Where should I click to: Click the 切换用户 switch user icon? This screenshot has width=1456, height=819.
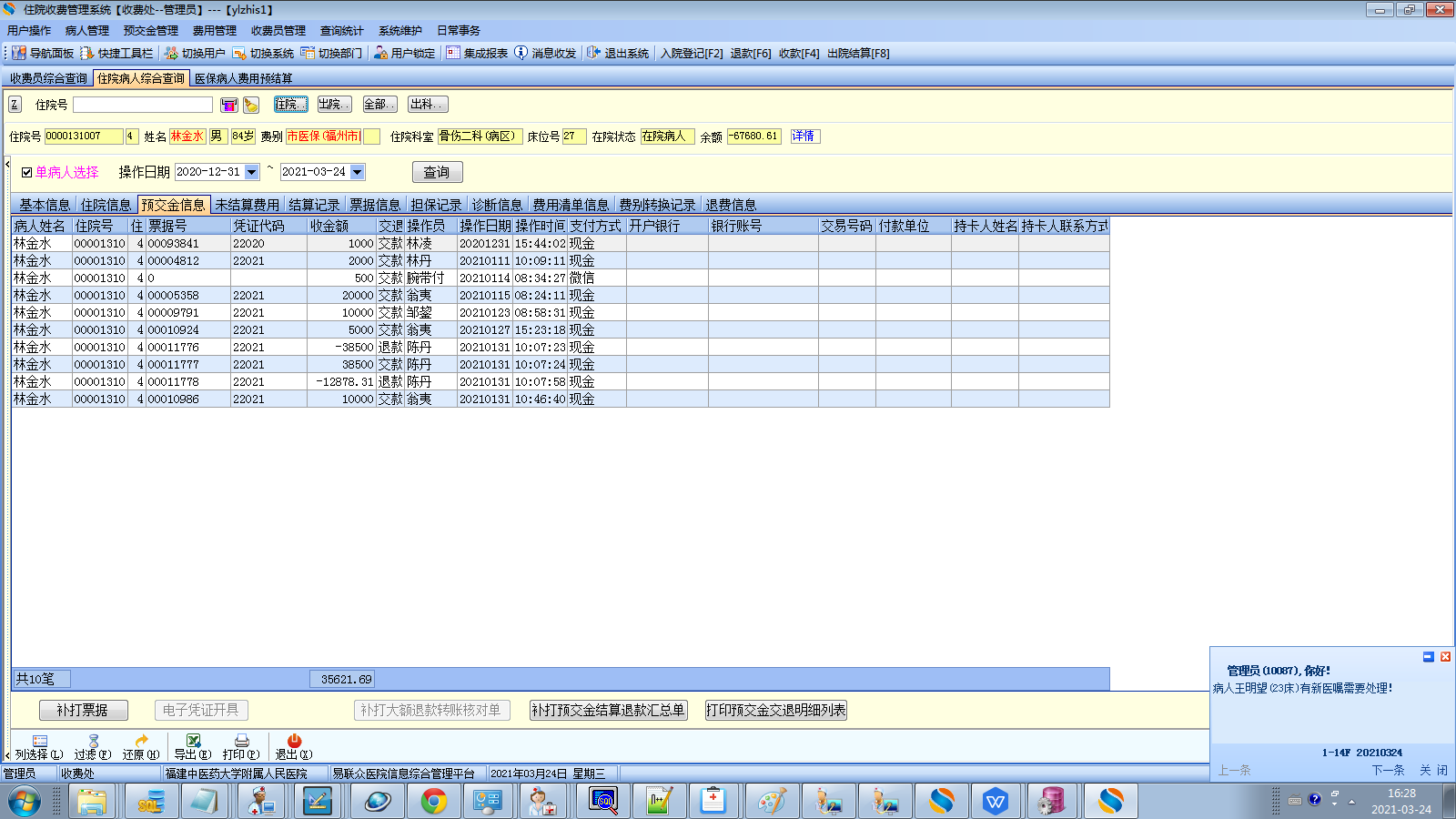(170, 53)
